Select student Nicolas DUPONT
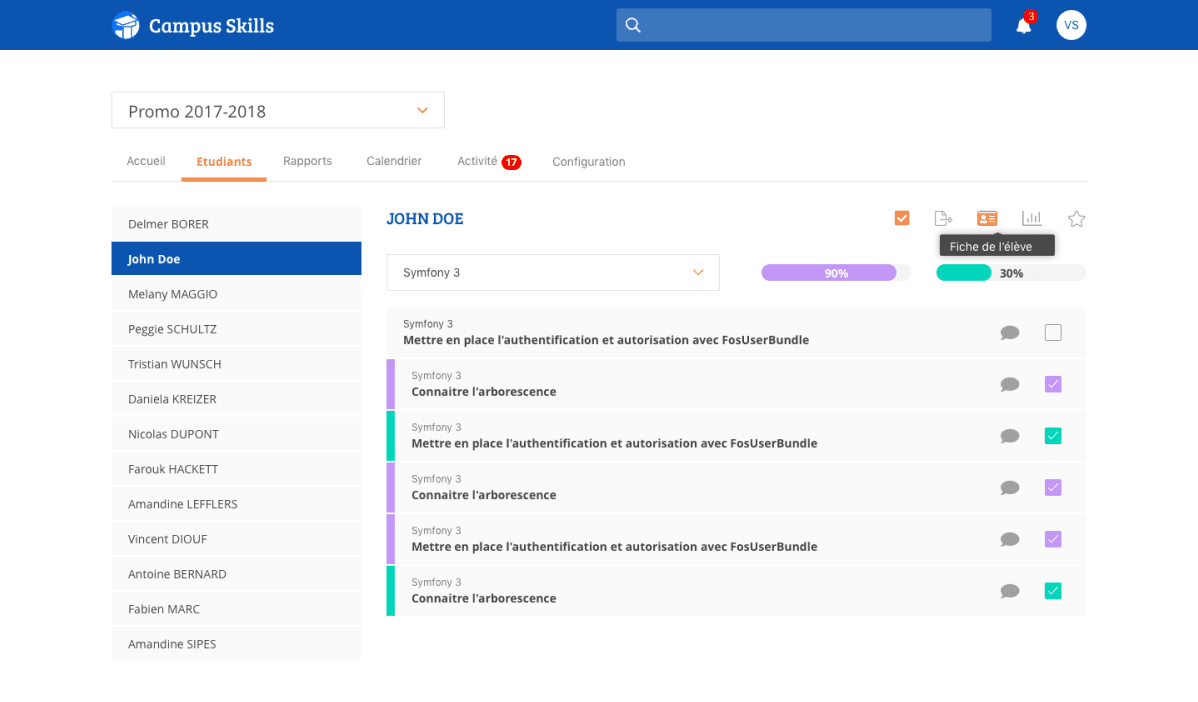 [x=236, y=434]
